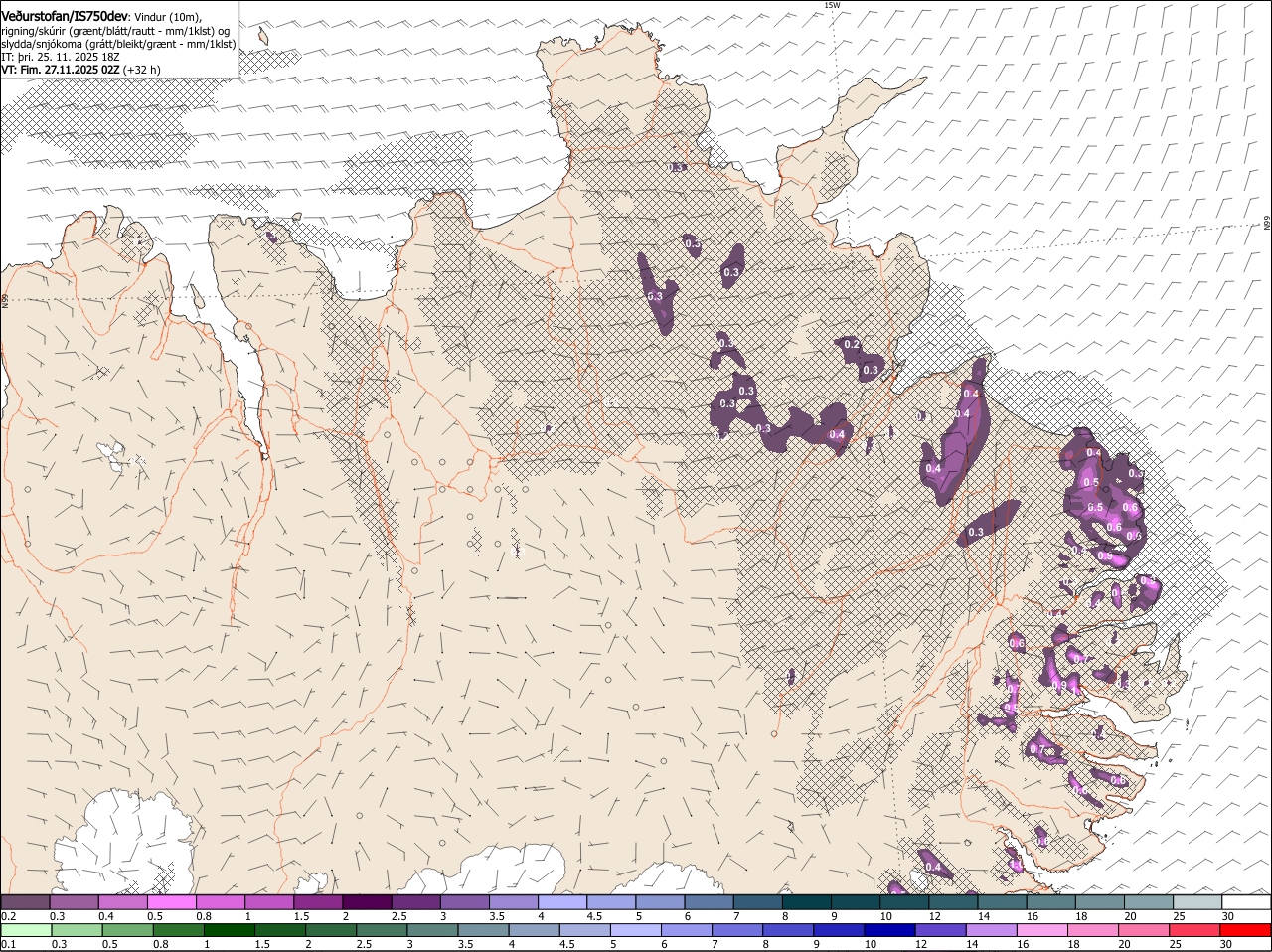Click the 'VT: Fim. 27.11.2025 02Z' valid time
The image size is (1272, 952).
[61, 70]
